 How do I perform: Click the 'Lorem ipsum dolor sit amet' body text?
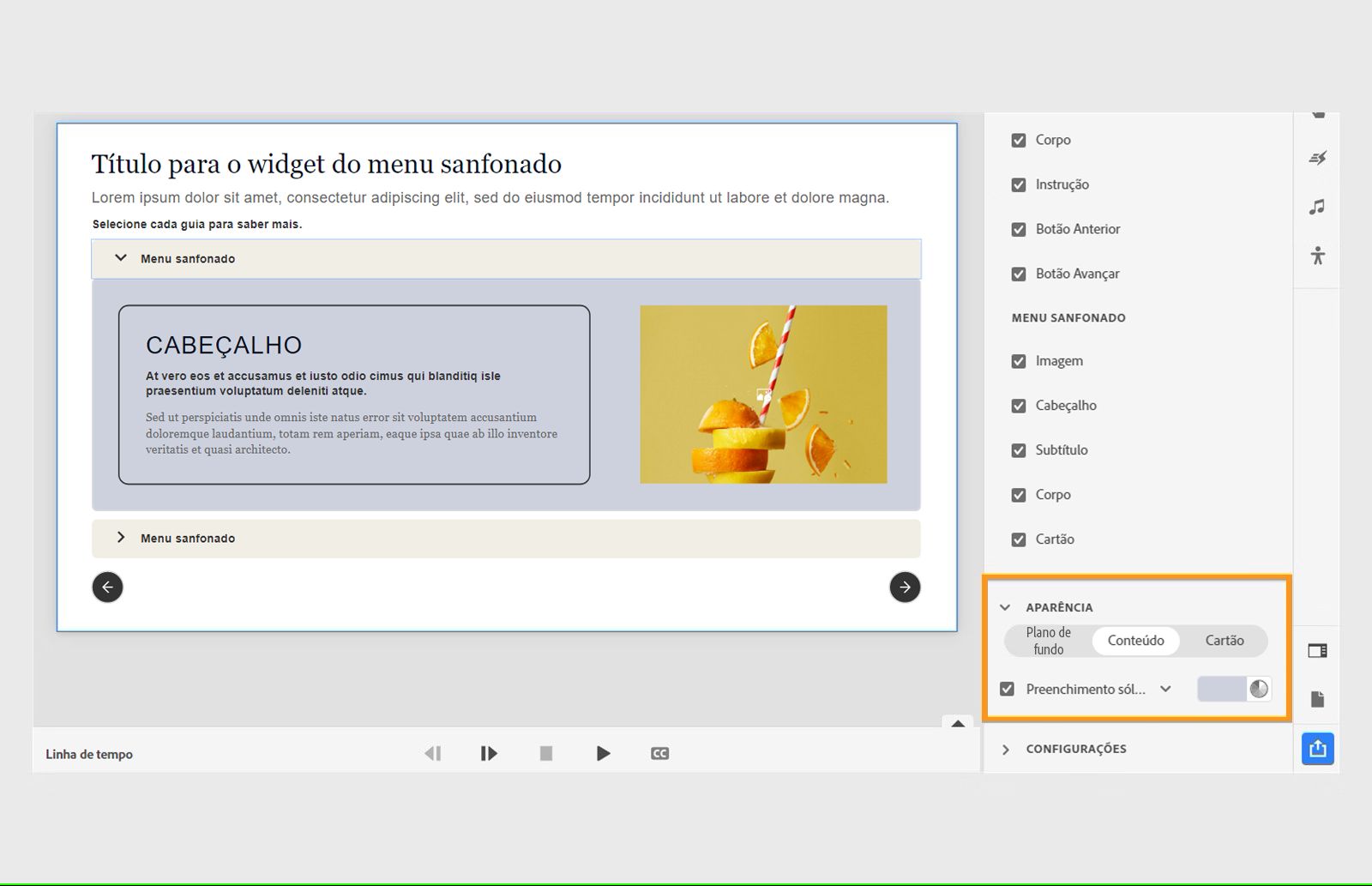(x=490, y=198)
